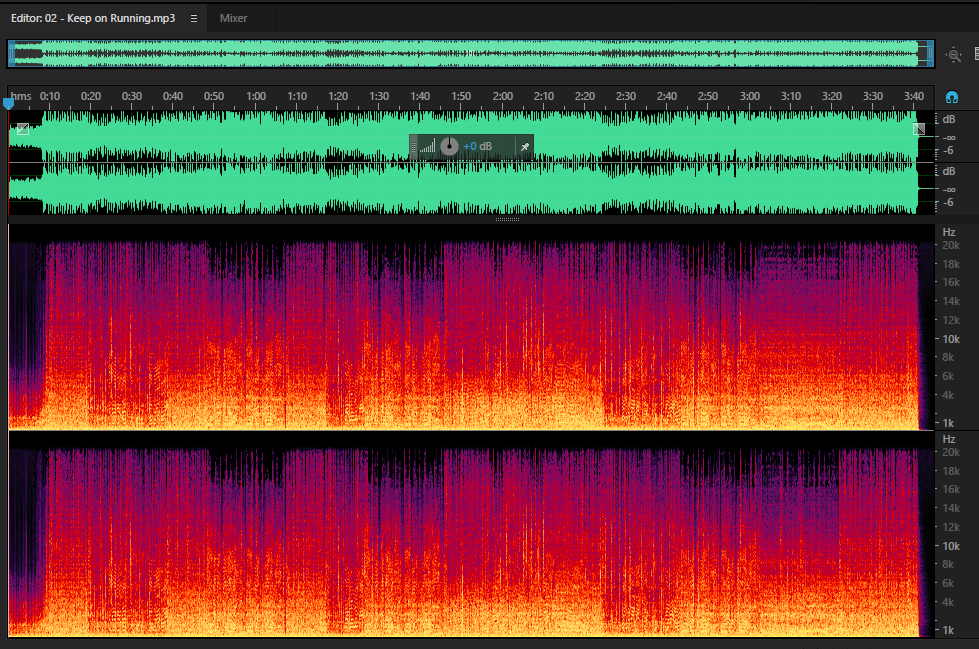Click the upper channel waveform display

pyautogui.click(x=471, y=137)
